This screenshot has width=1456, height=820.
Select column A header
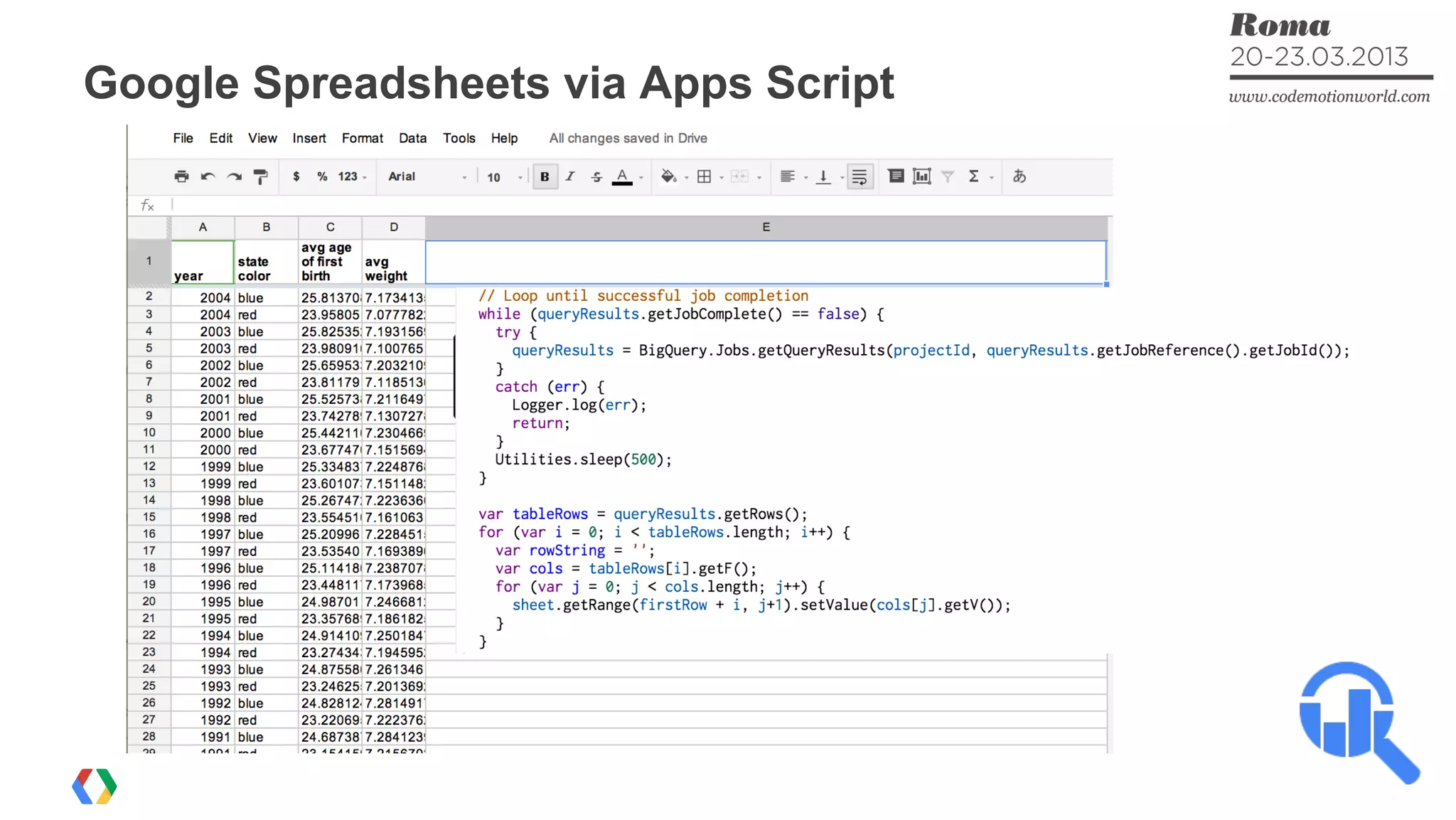coord(203,228)
